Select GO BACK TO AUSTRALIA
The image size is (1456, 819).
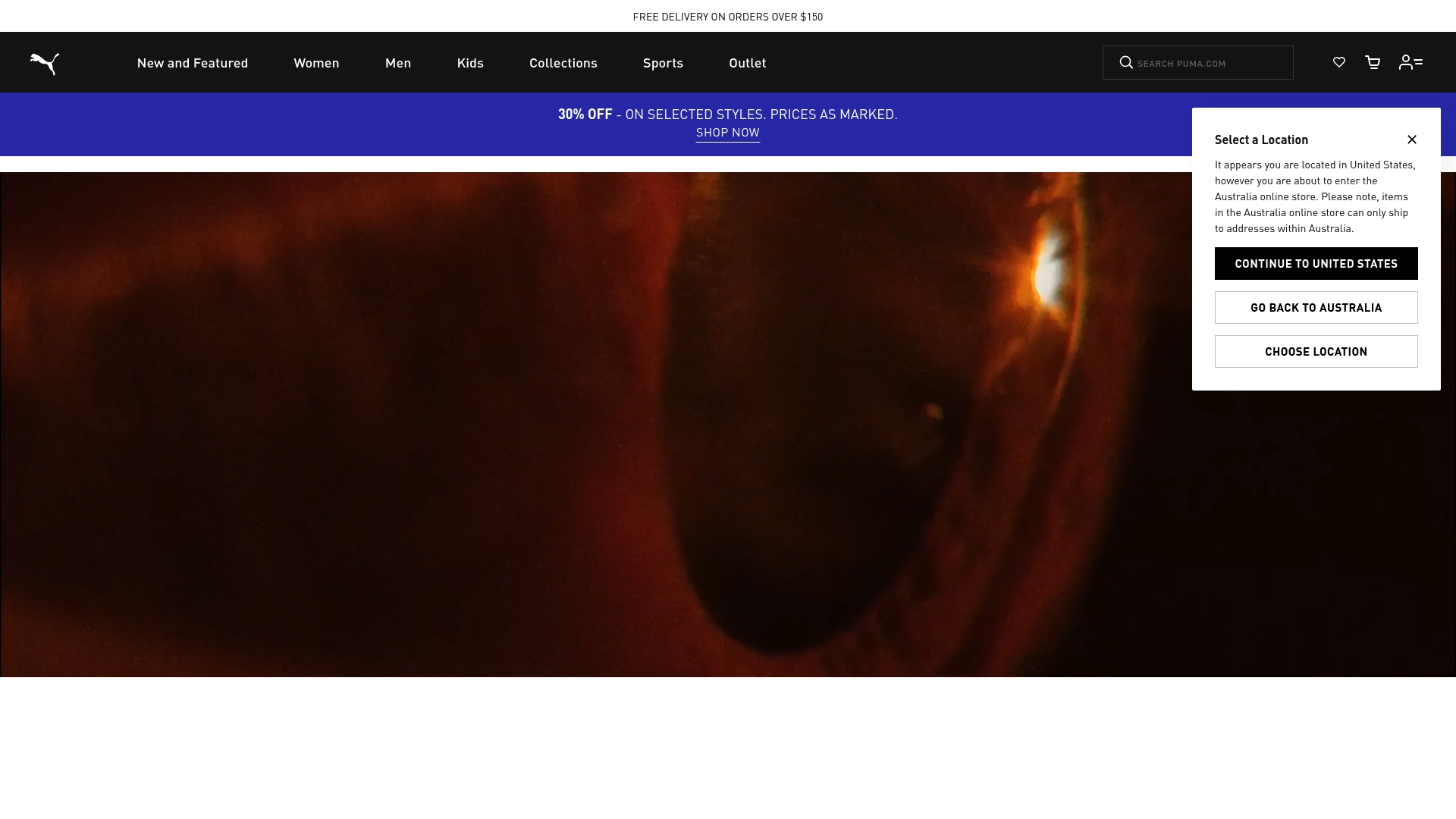1316,307
